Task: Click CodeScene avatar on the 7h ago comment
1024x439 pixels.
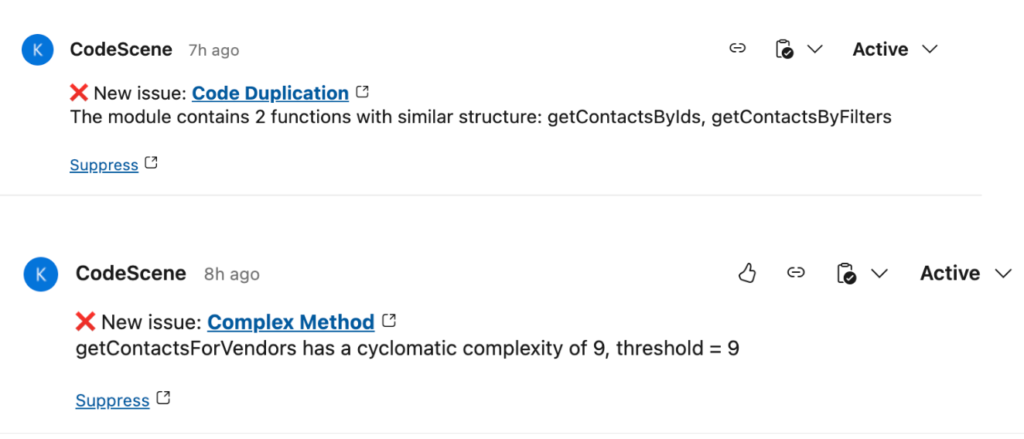Action: pos(37,49)
